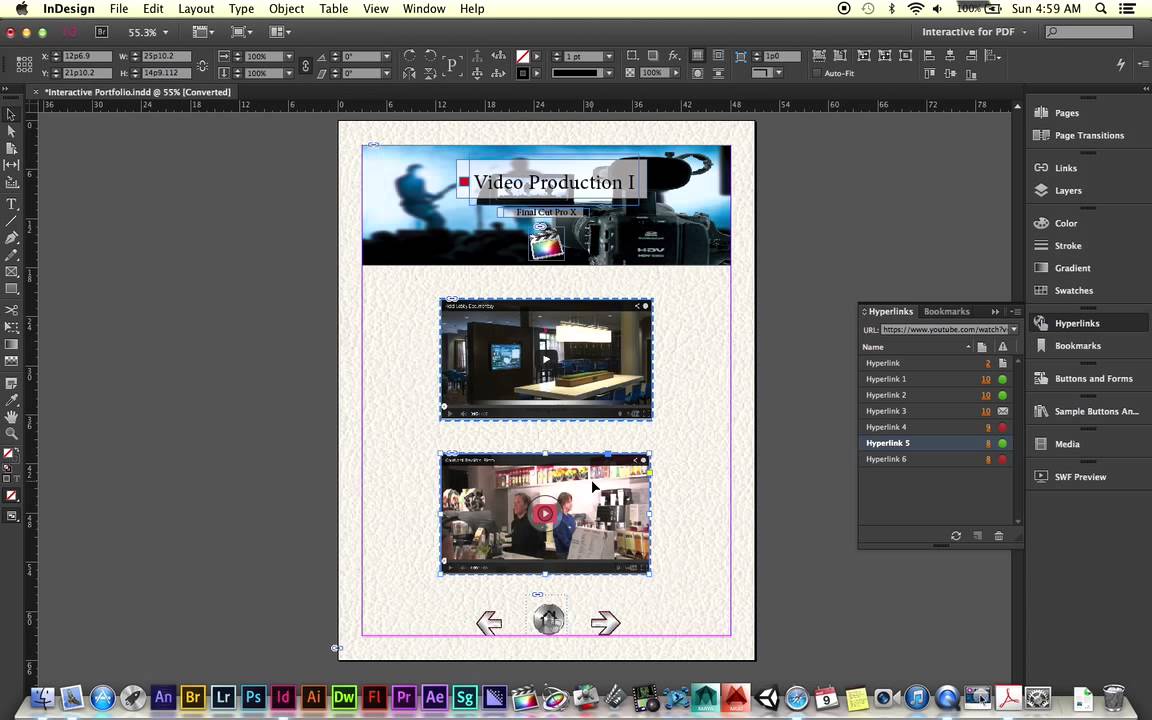Viewport: 1152px width, 720px height.
Task: Expand the Hyperlinks panel flyout menu
Action: point(1016,312)
